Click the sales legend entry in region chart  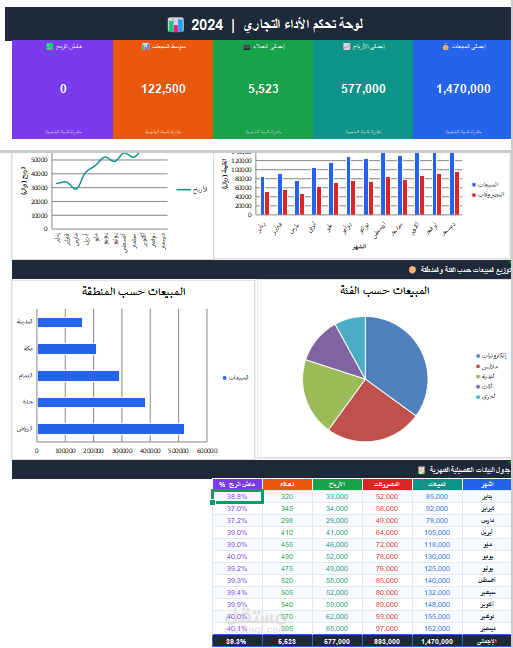point(236,378)
